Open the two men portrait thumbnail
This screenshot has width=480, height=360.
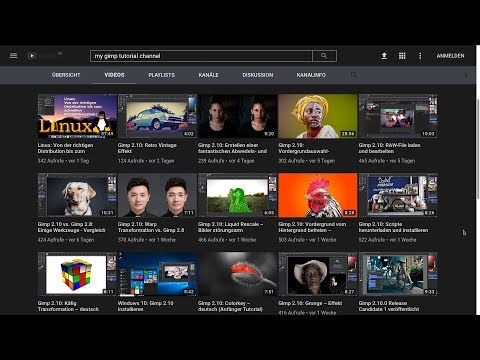[157, 195]
